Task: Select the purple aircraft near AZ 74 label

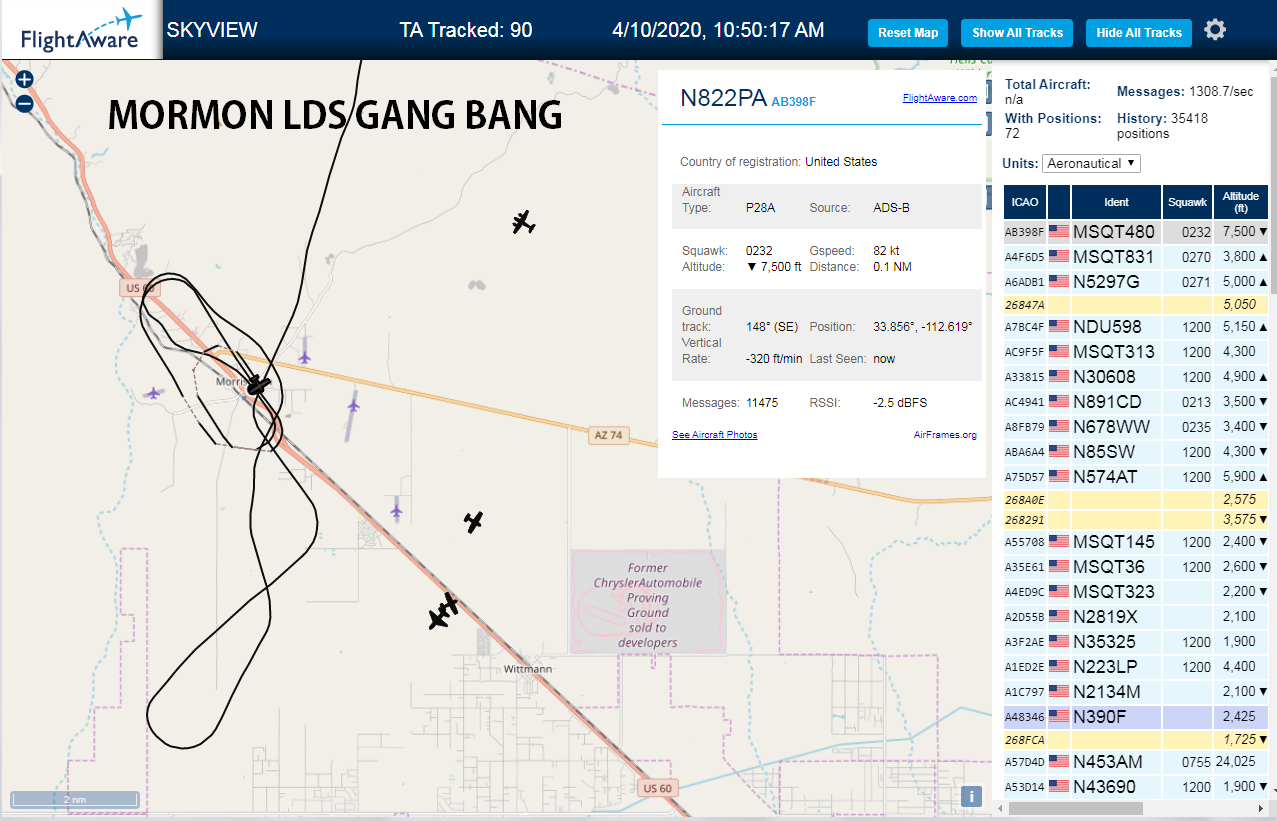Action: 353,404
